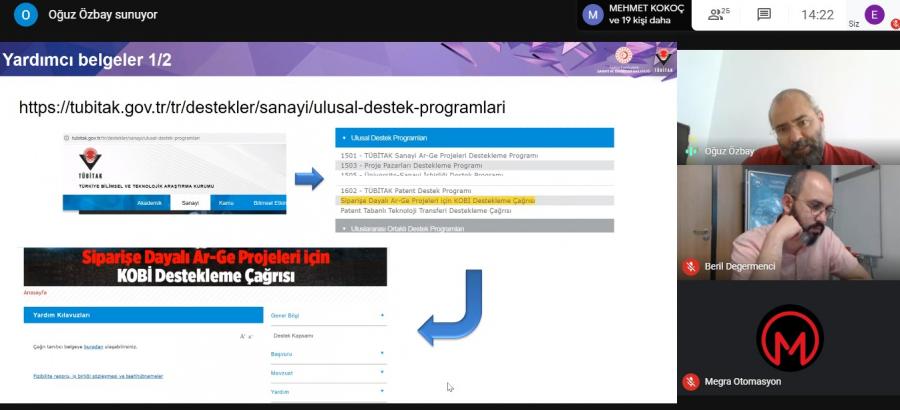Click muted mic icon beside Megra Otomasyon
This screenshot has height=410, width=900.
coord(690,382)
